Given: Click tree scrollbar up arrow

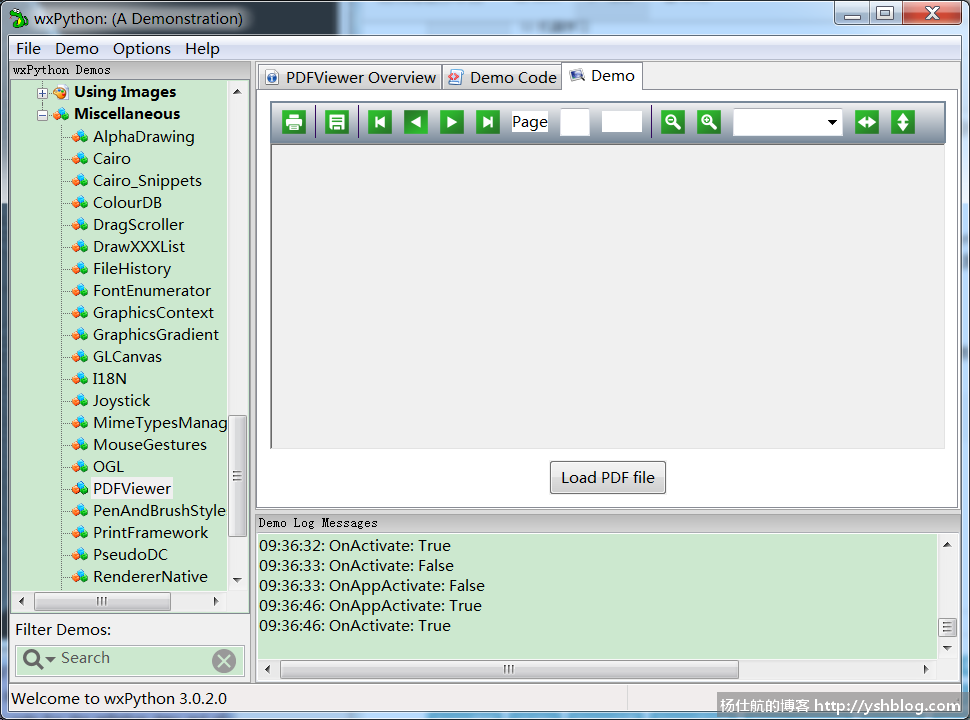Looking at the screenshot, I should click(x=237, y=92).
